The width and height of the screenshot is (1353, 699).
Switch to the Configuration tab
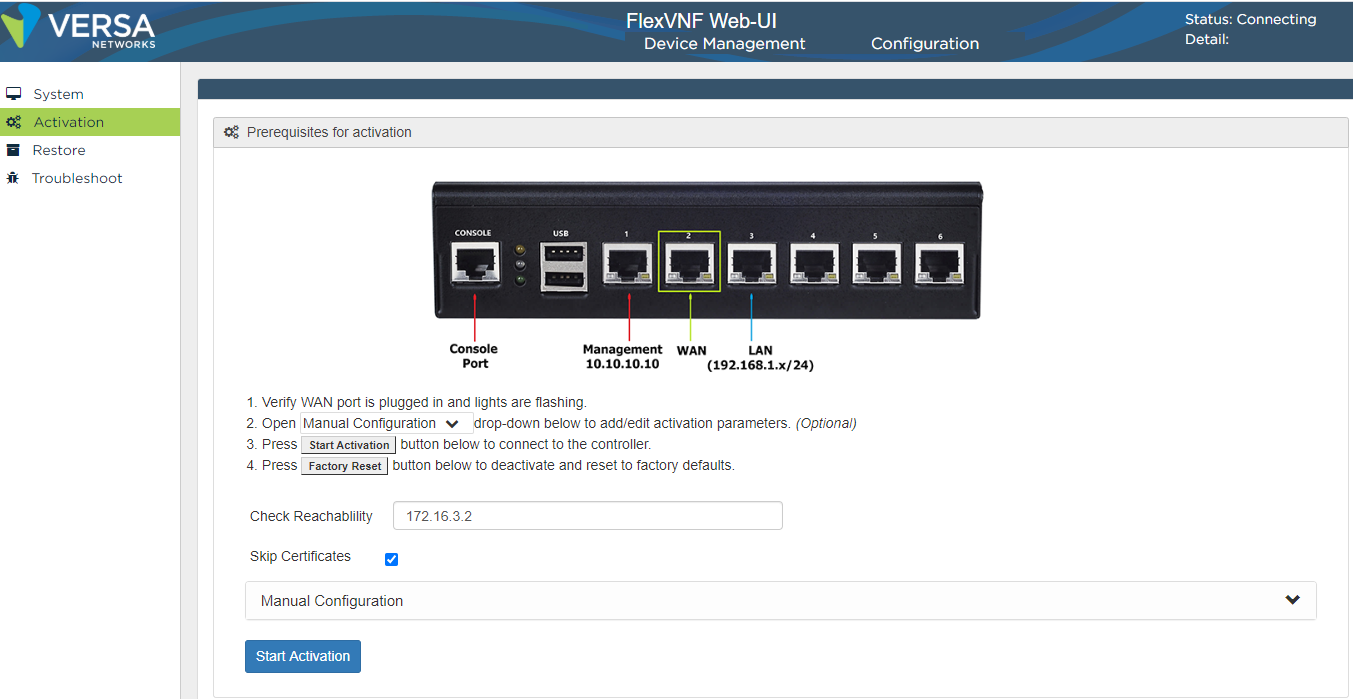pyautogui.click(x=925, y=44)
